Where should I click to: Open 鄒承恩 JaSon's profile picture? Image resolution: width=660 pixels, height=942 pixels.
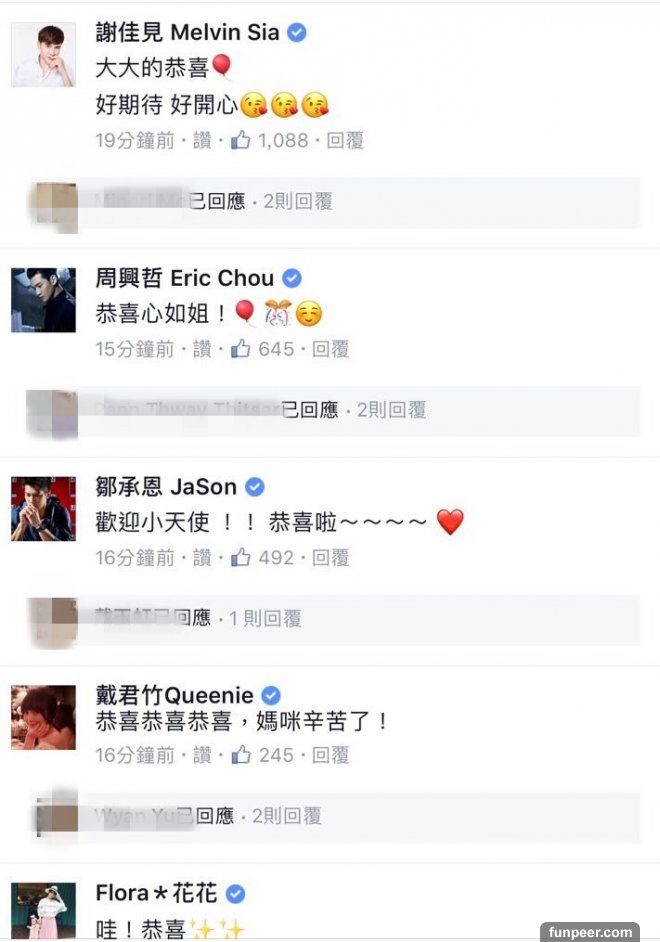43,508
